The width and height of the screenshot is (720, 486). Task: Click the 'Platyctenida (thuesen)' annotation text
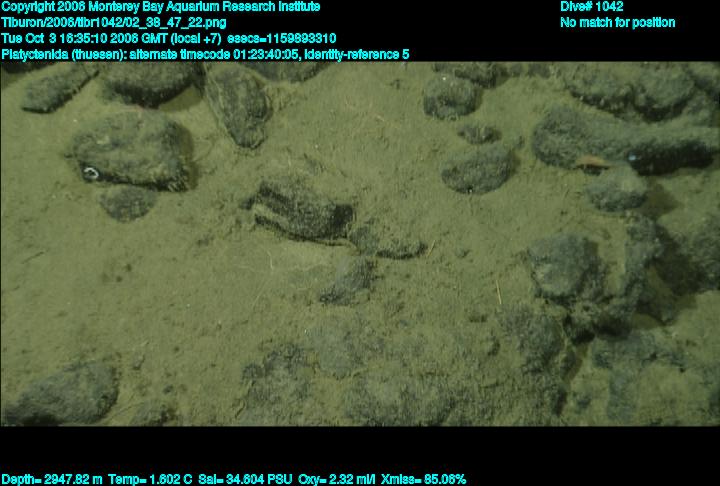[x=63, y=55]
